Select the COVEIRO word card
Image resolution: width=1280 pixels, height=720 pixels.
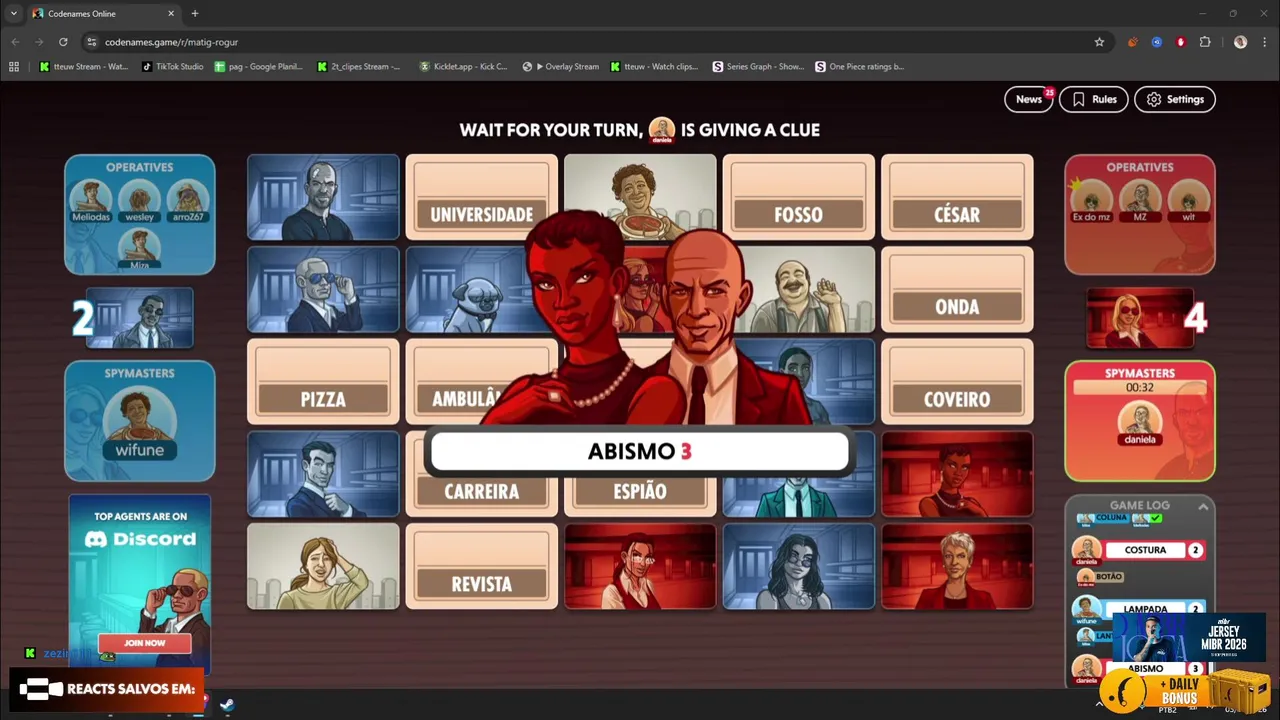click(957, 382)
